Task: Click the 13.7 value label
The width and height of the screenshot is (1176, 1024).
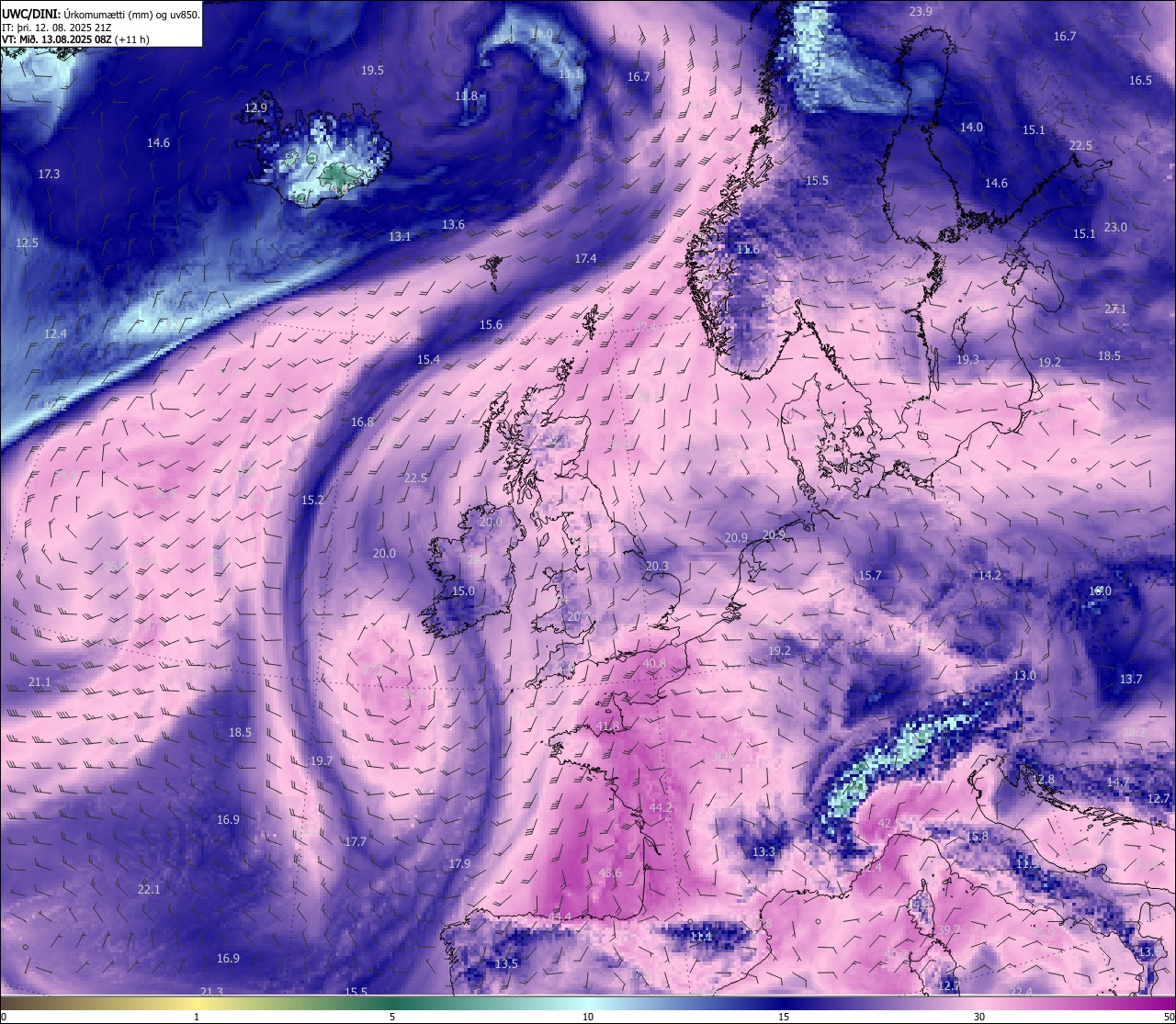Action: (1130, 680)
